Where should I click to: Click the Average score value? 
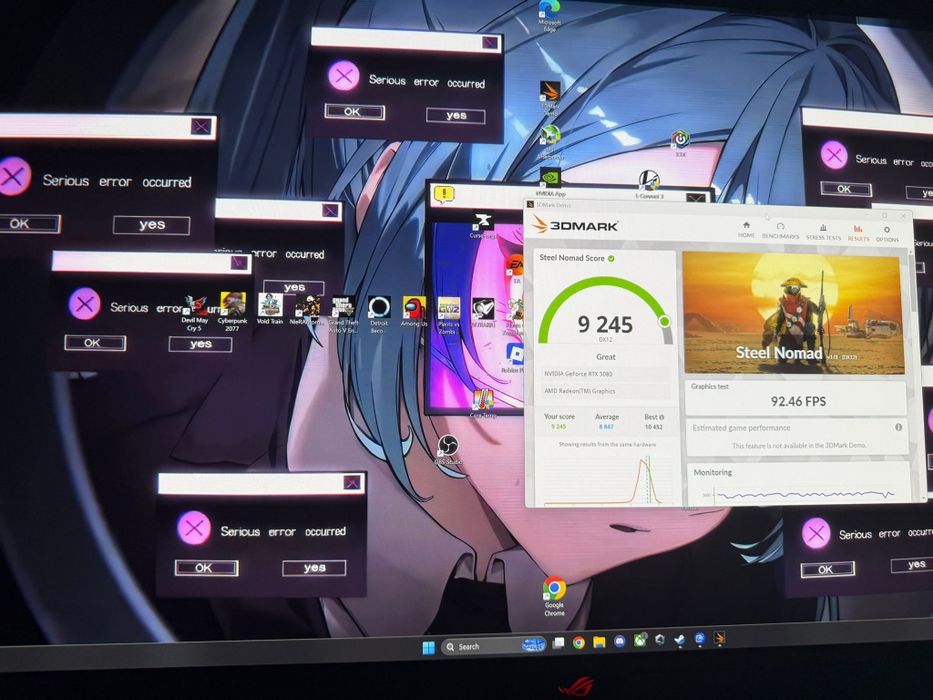click(x=606, y=426)
